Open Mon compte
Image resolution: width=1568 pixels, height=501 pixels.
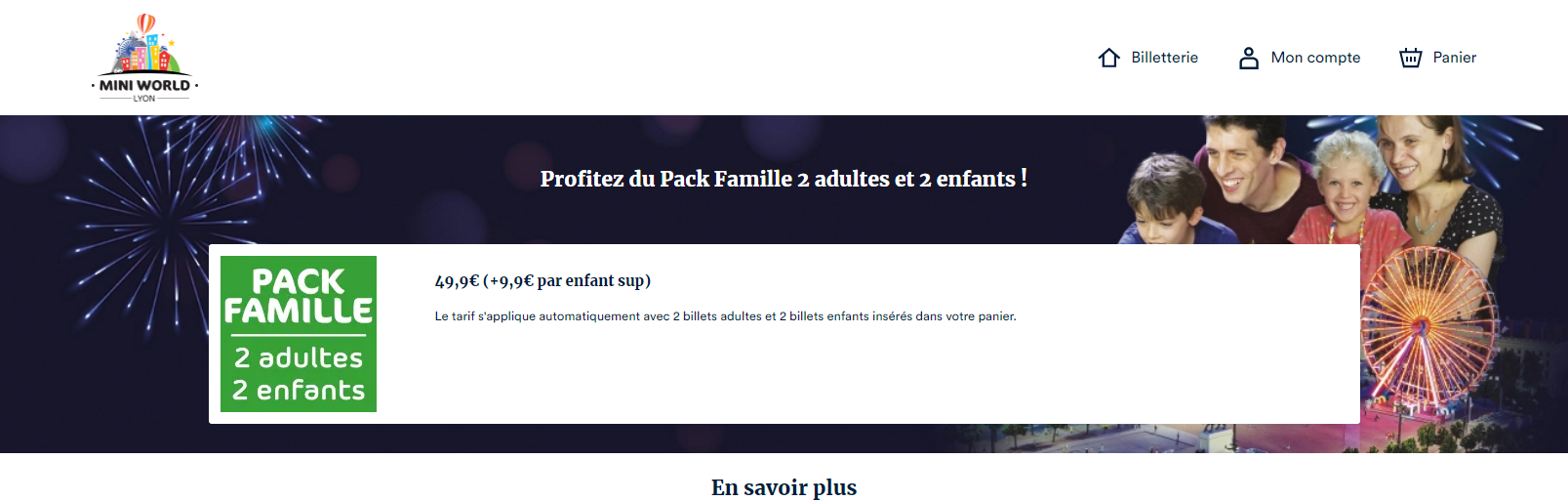[1315, 58]
